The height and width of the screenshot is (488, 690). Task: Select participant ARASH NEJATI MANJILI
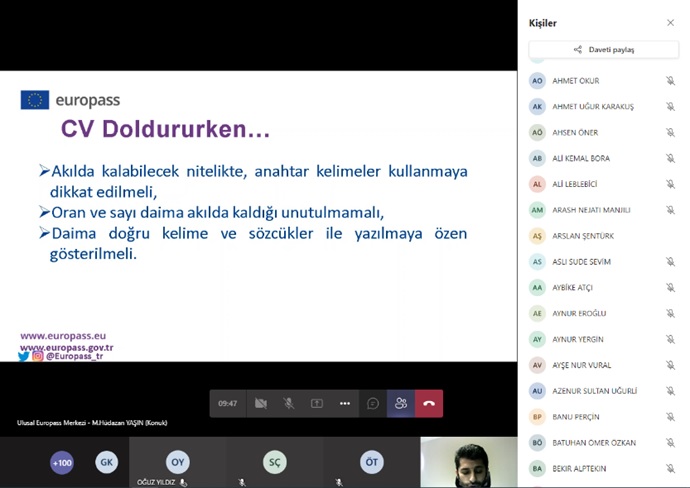pyautogui.click(x=602, y=210)
